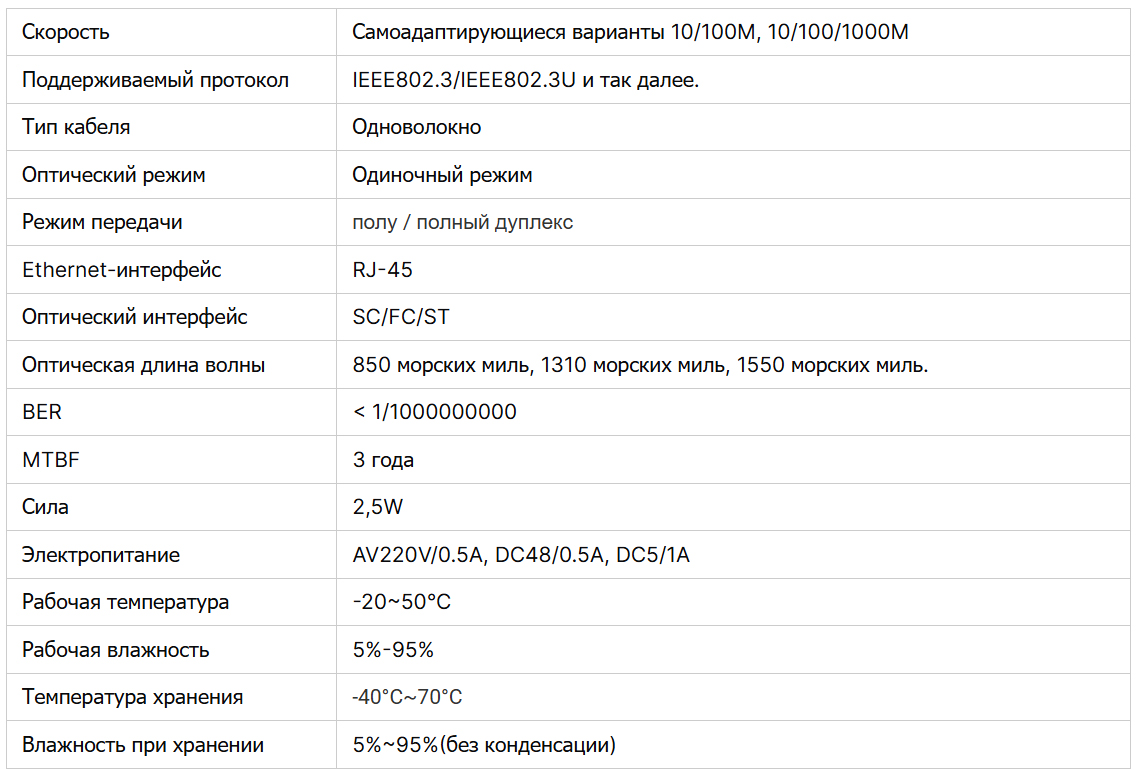Click the "Поддерживаемый протокол" label cell
The height and width of the screenshot is (774, 1136).
155,80
